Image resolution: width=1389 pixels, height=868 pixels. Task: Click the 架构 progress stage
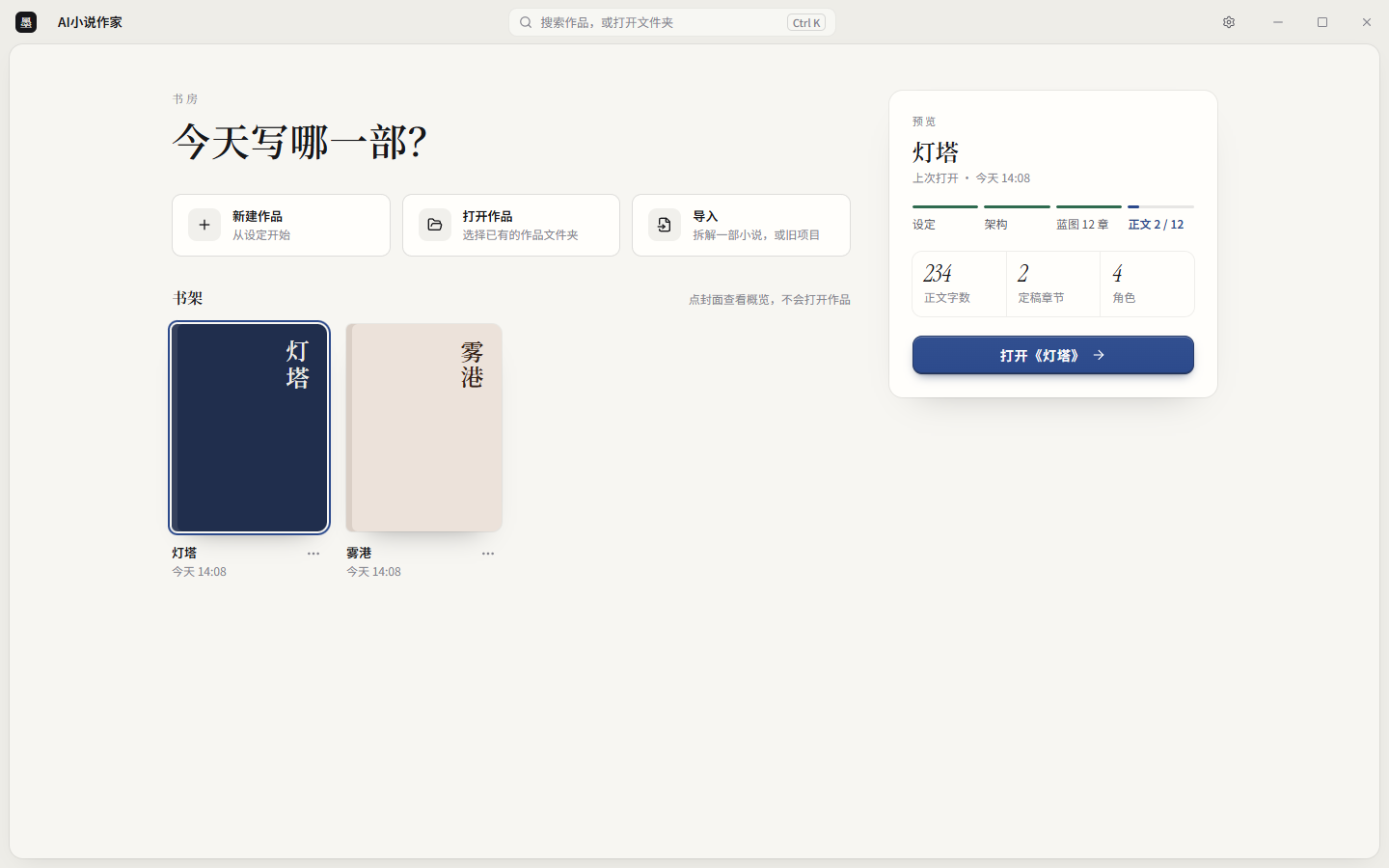pos(1017,219)
